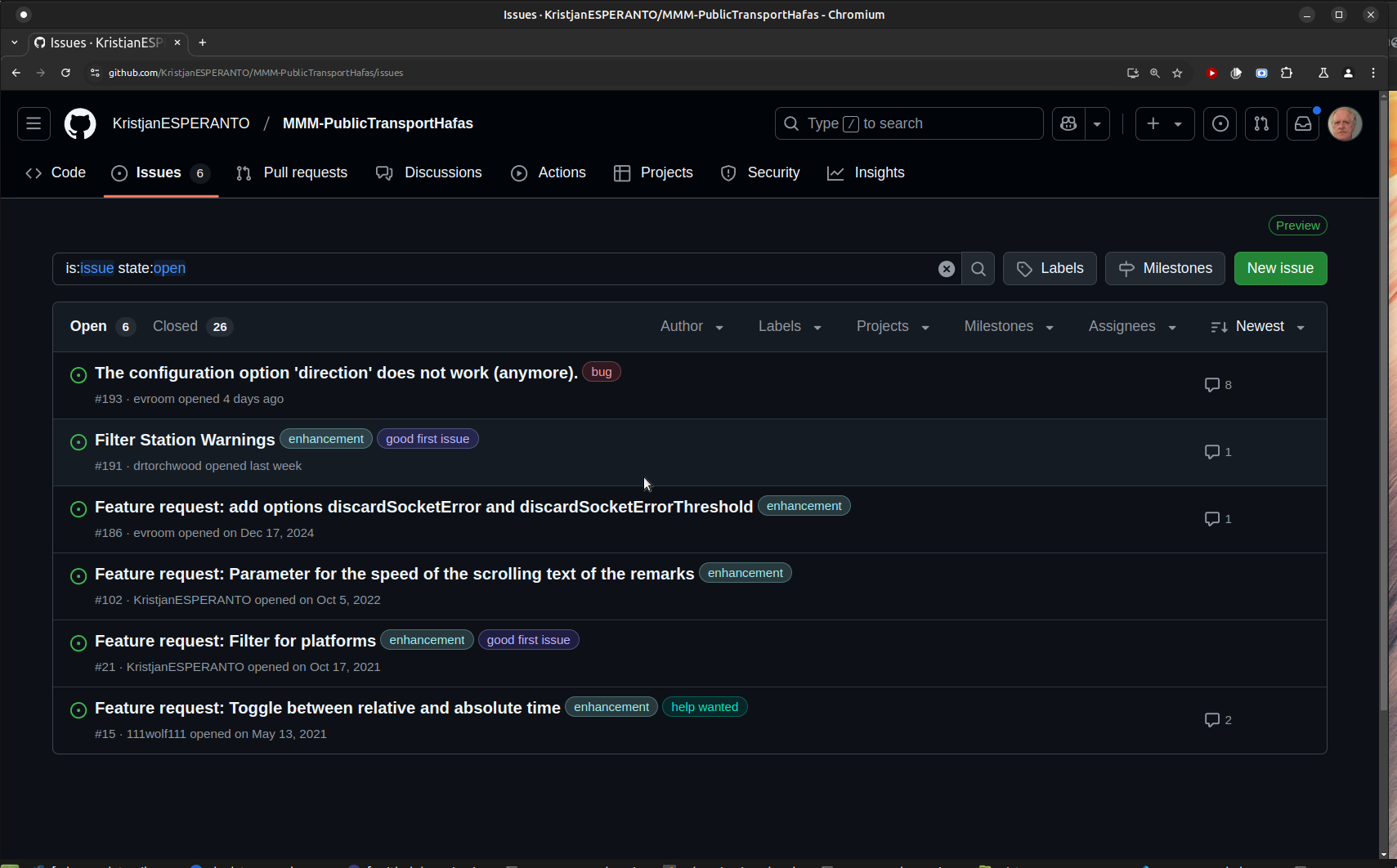This screenshot has height=868, width=1397.
Task: Click author drtorchwood on issue #191
Action: point(167,466)
